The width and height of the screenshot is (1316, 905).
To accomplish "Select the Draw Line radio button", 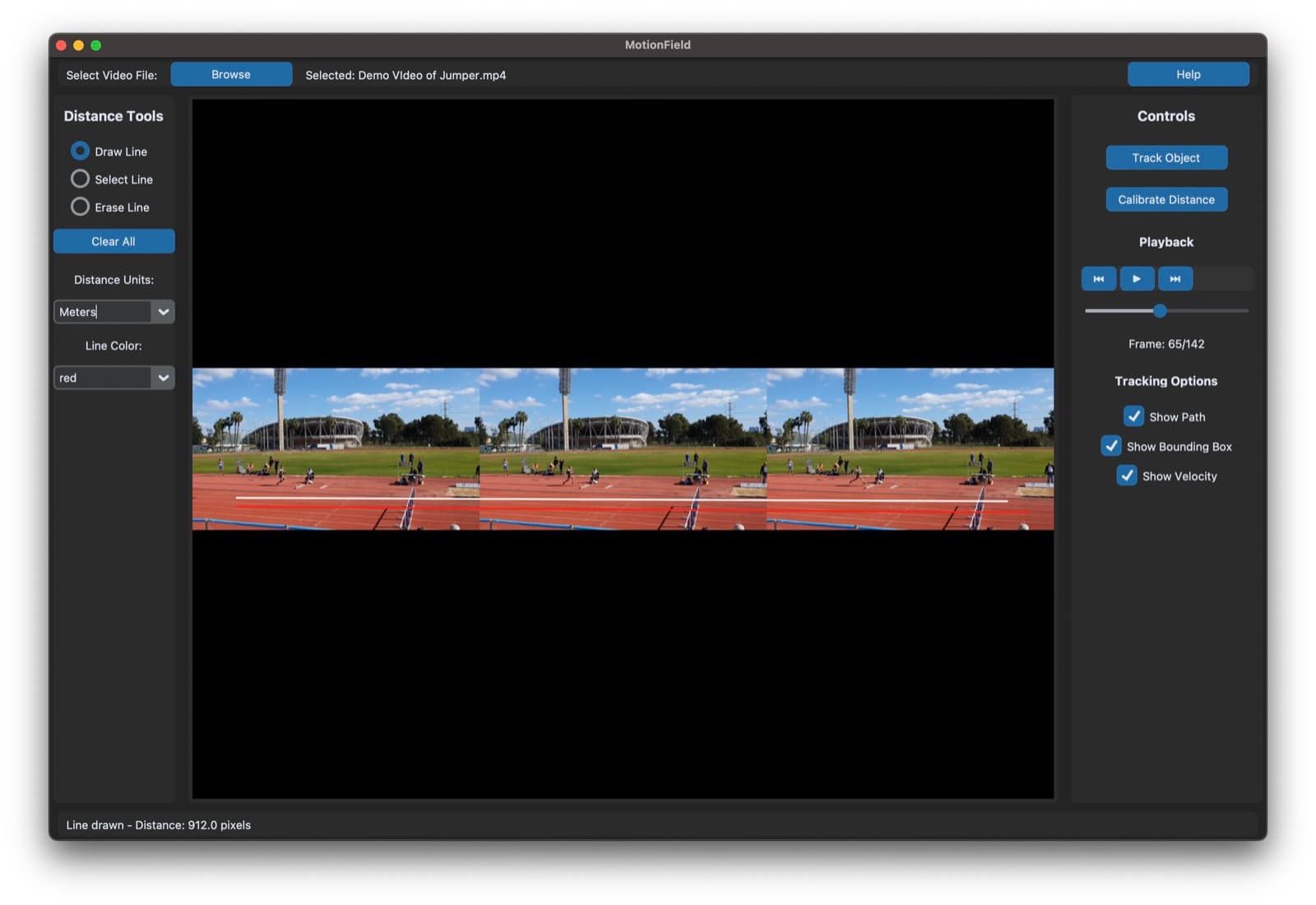I will tap(80, 151).
